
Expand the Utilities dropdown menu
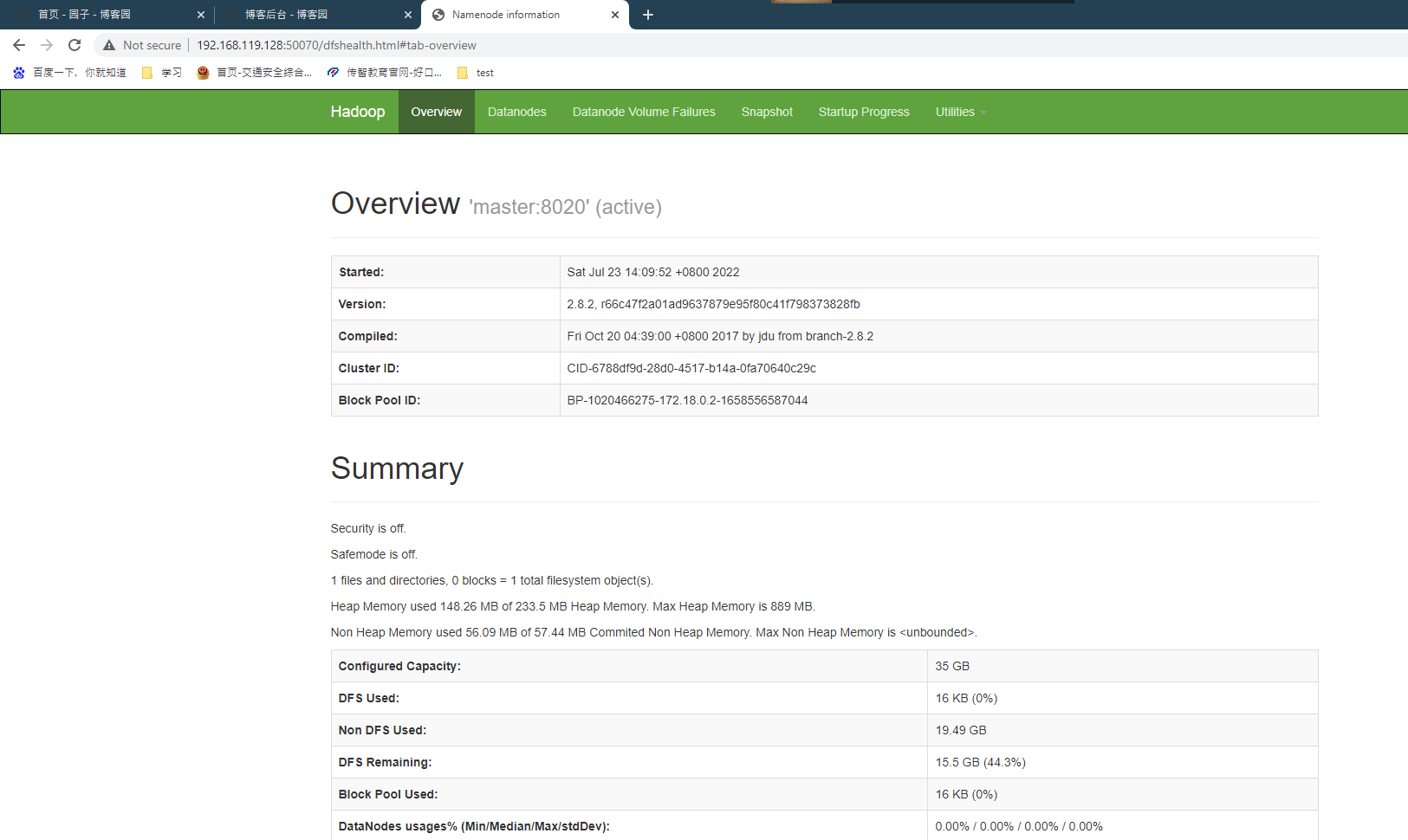pyautogui.click(x=961, y=112)
